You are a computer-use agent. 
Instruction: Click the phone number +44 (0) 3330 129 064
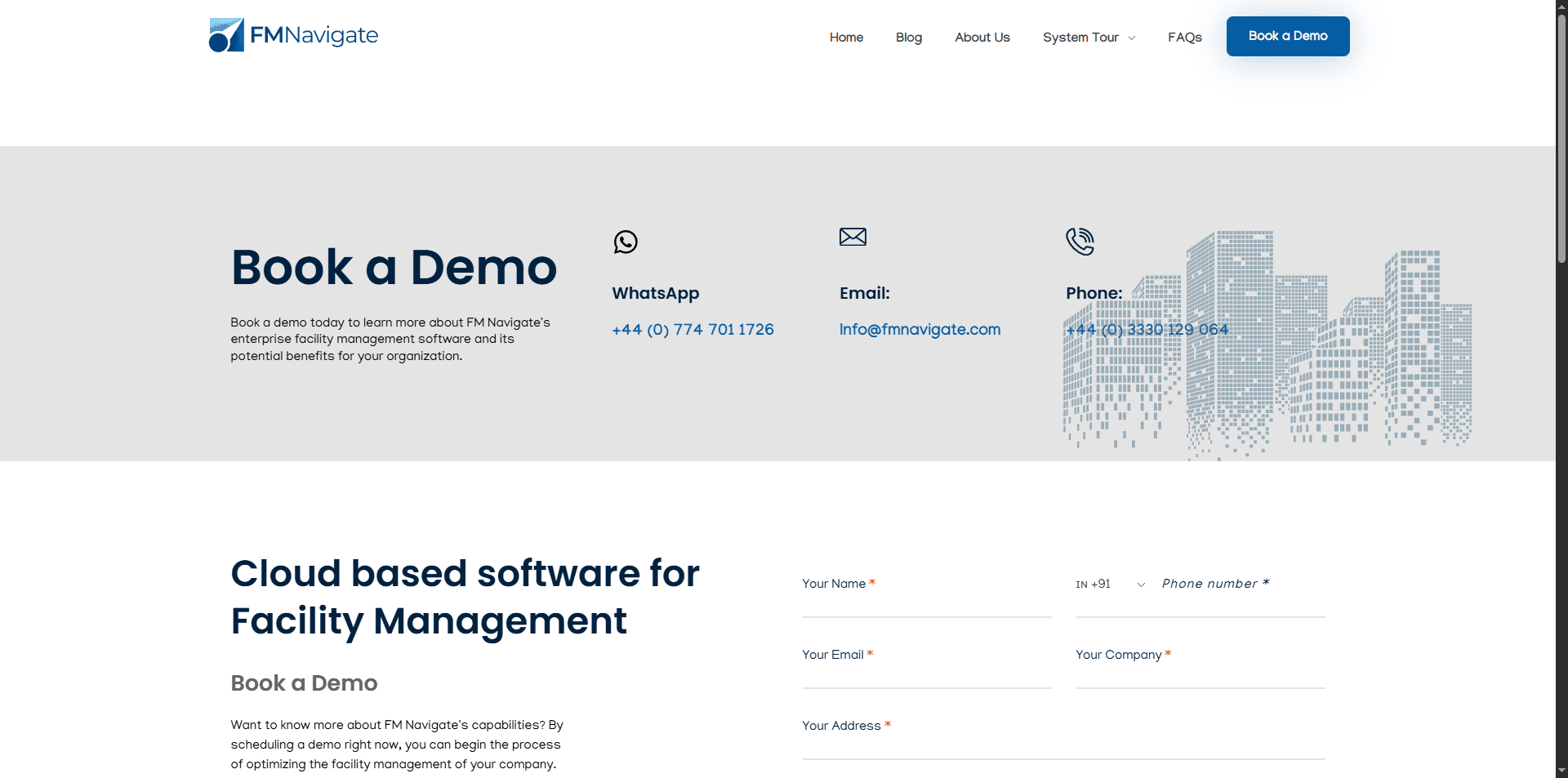click(x=1147, y=330)
